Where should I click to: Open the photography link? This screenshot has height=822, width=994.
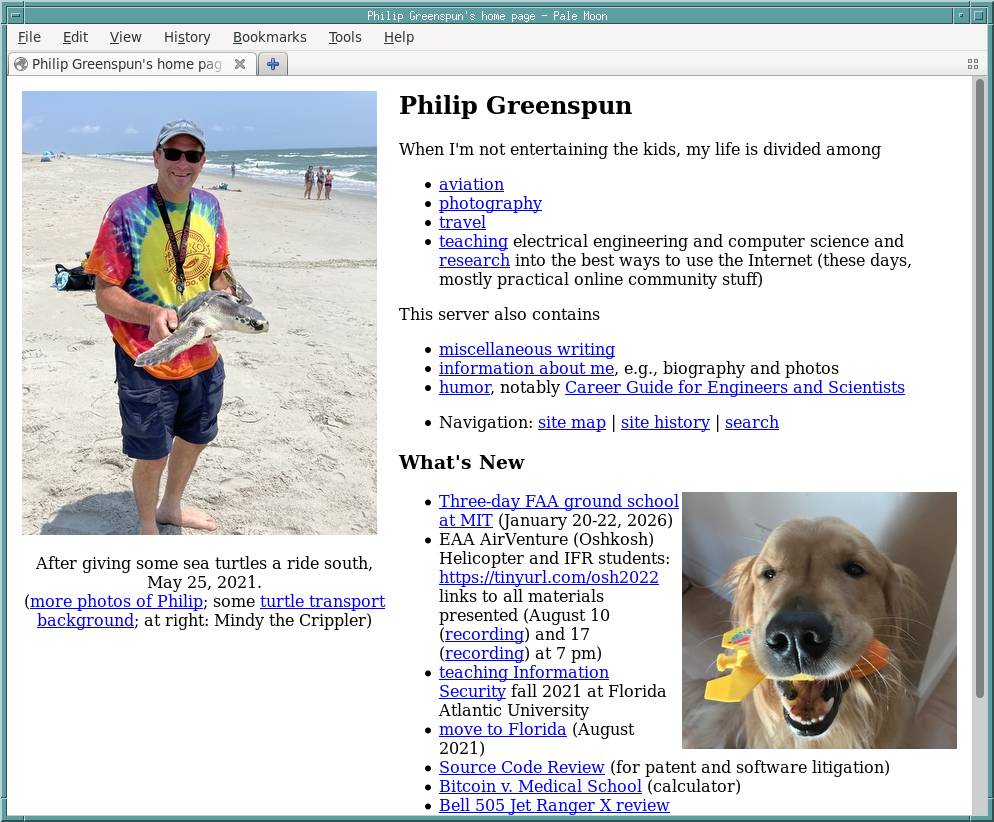coord(490,203)
